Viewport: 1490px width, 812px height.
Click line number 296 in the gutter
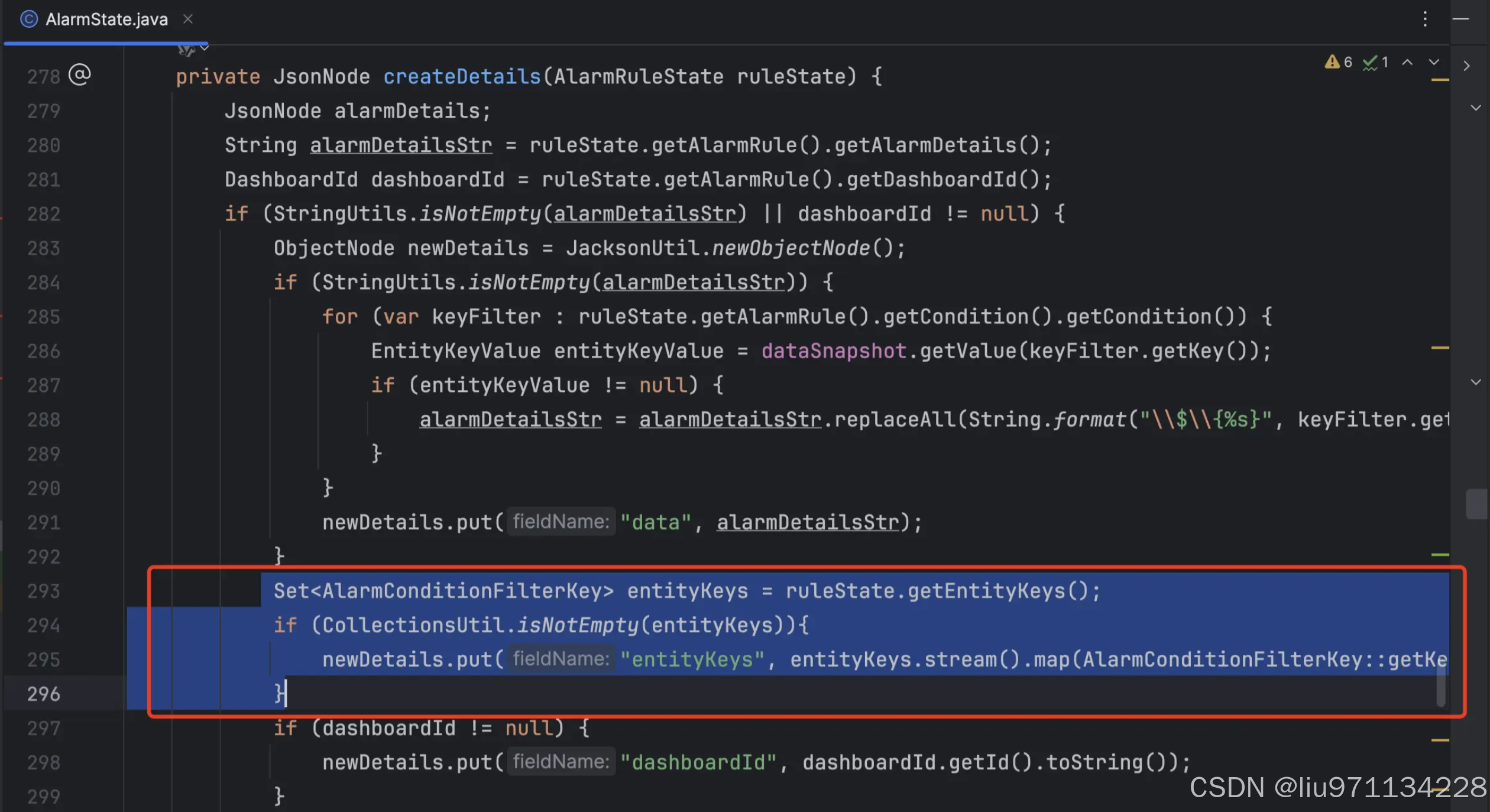(44, 694)
